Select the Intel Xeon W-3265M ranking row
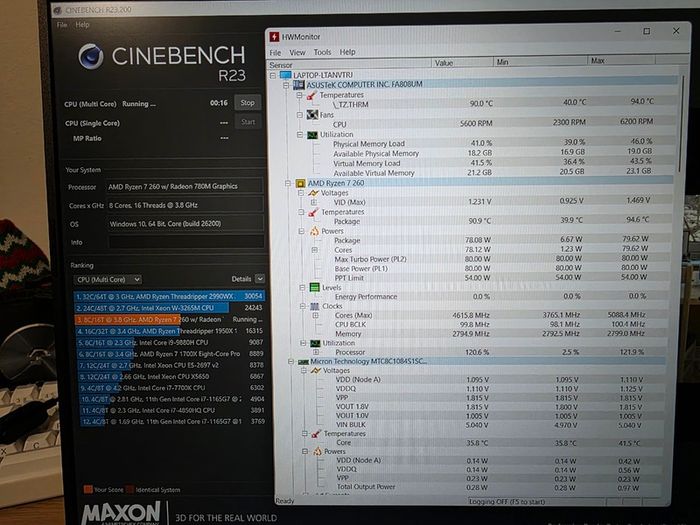 170,308
